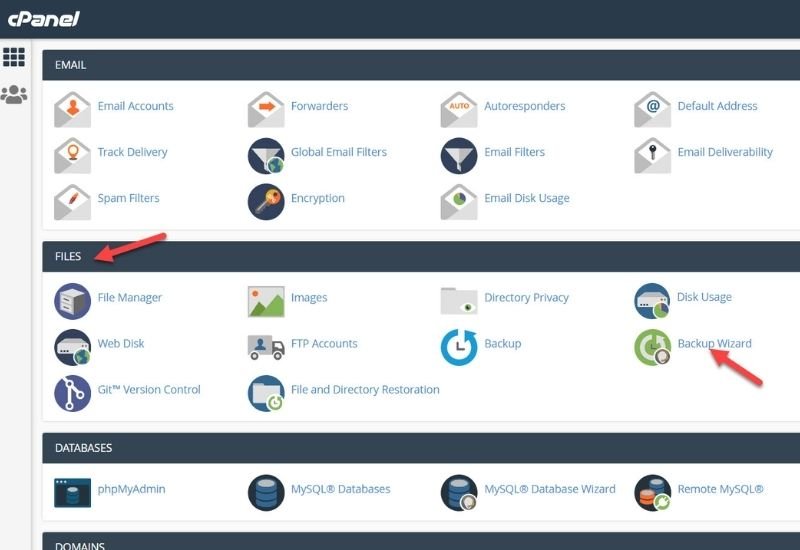Collapse the FILES section header

click(421, 256)
